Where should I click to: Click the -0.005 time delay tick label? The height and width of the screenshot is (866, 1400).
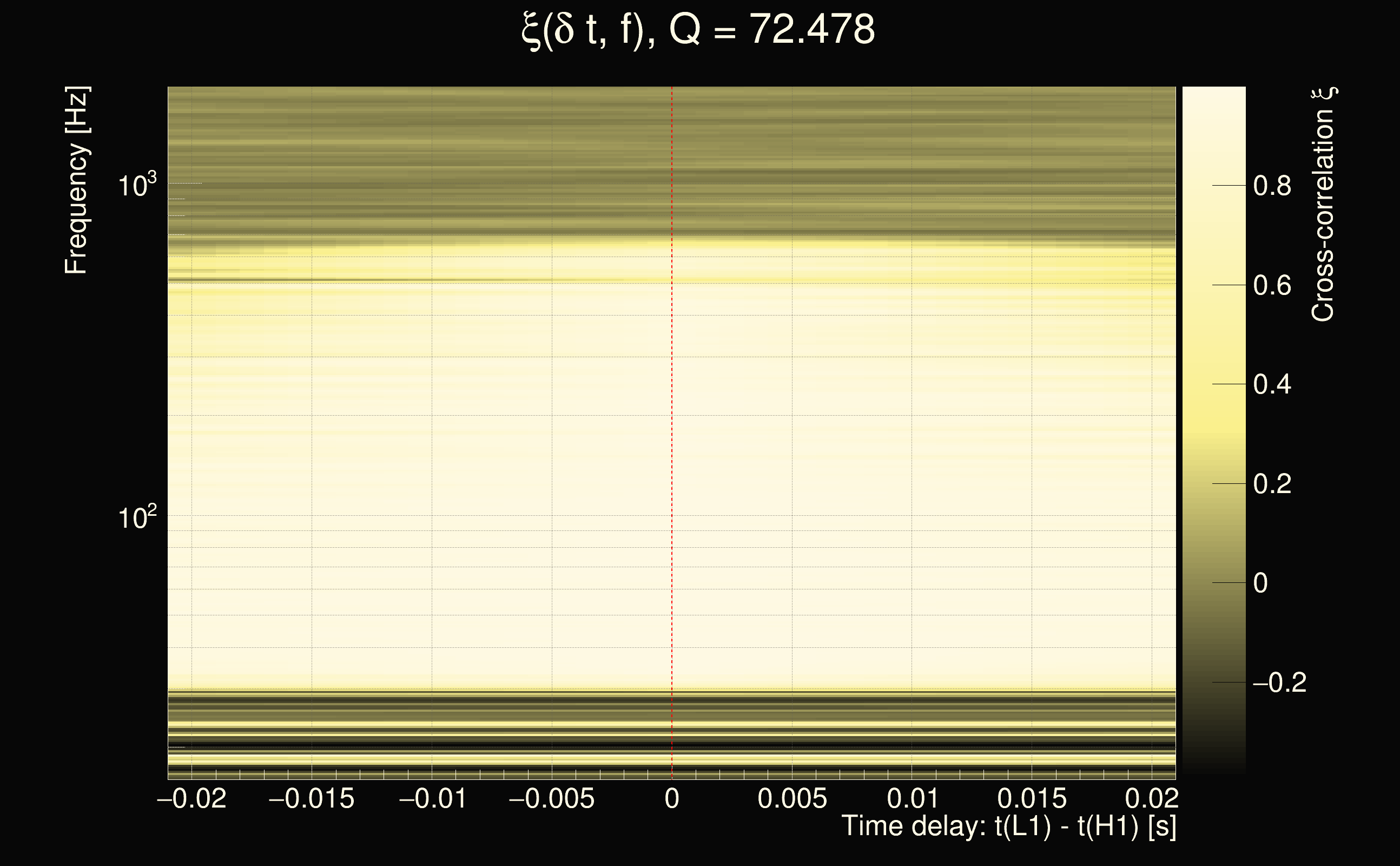[551, 798]
